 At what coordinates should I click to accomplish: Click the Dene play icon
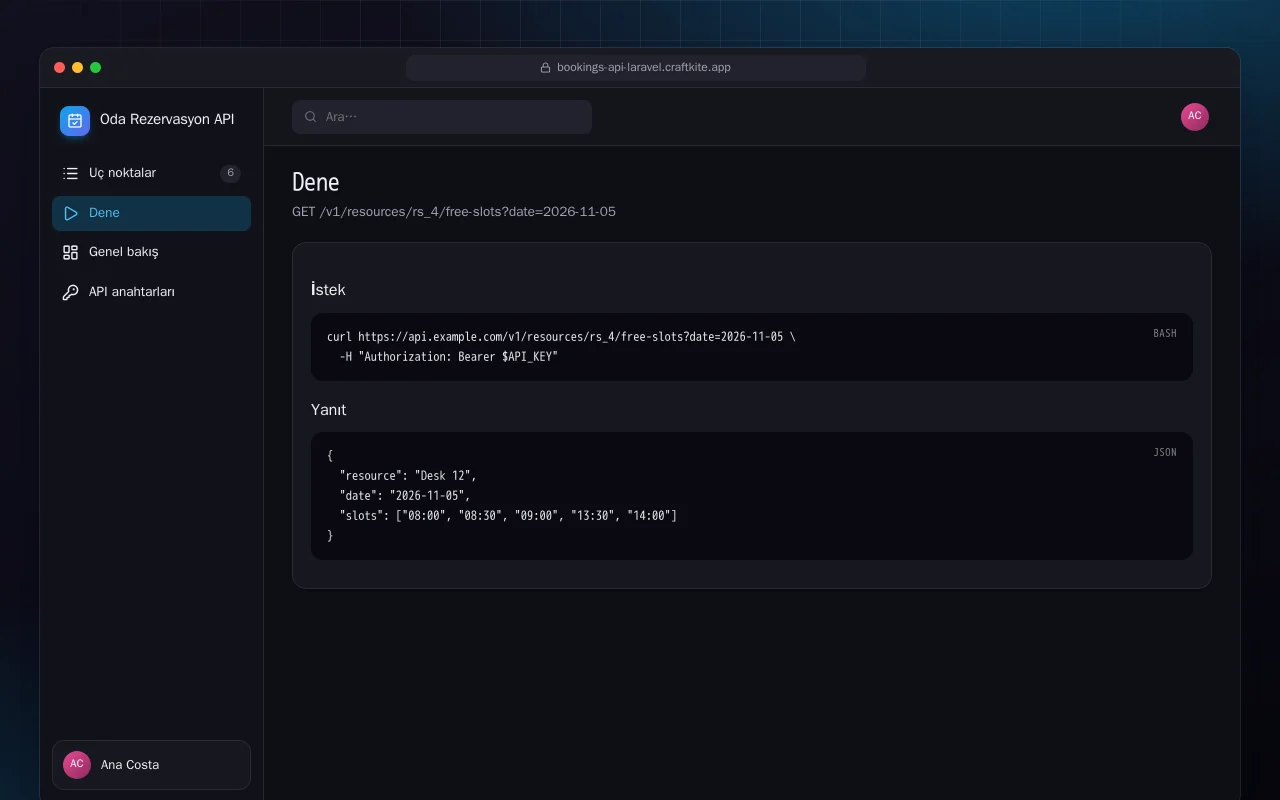point(70,213)
